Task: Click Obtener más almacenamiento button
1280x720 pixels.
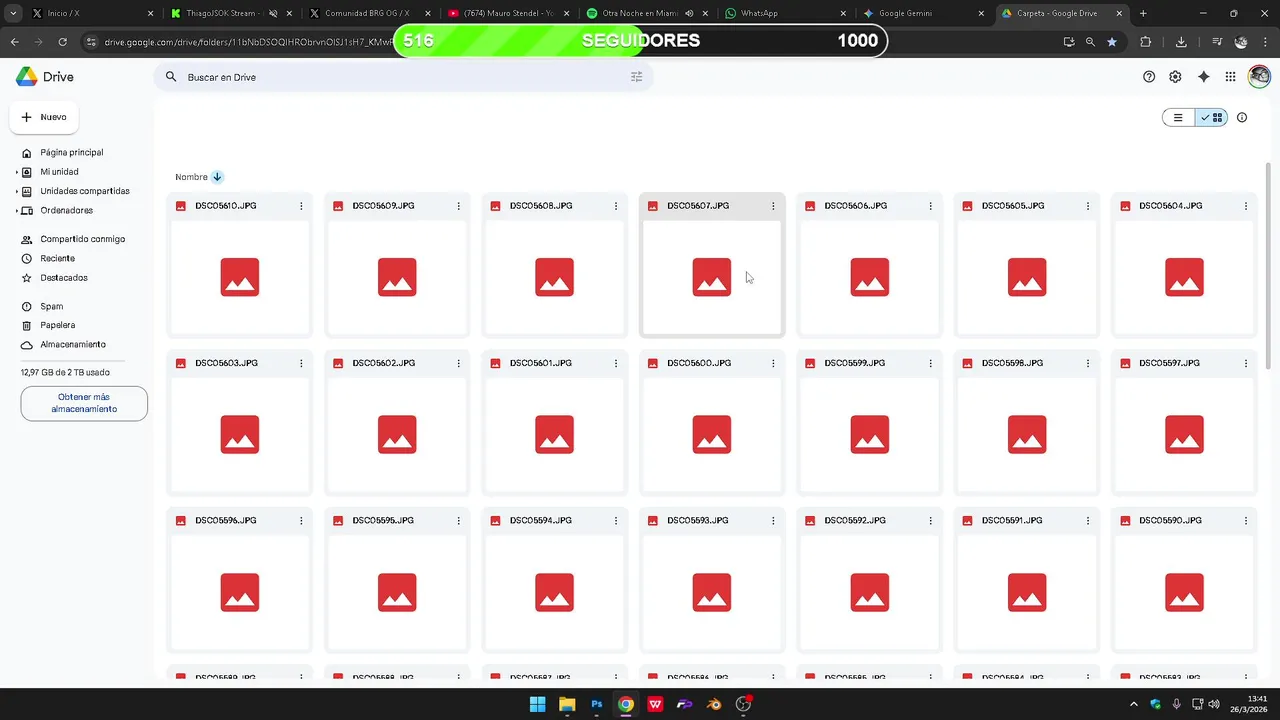Action: pos(84,403)
